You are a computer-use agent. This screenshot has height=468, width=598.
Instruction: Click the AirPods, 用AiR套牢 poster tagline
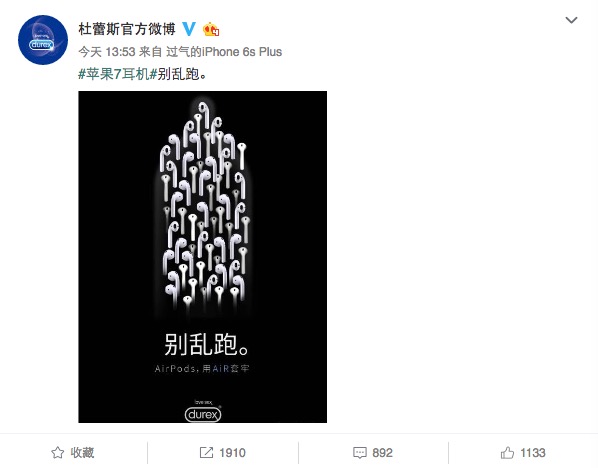[x=202, y=368]
